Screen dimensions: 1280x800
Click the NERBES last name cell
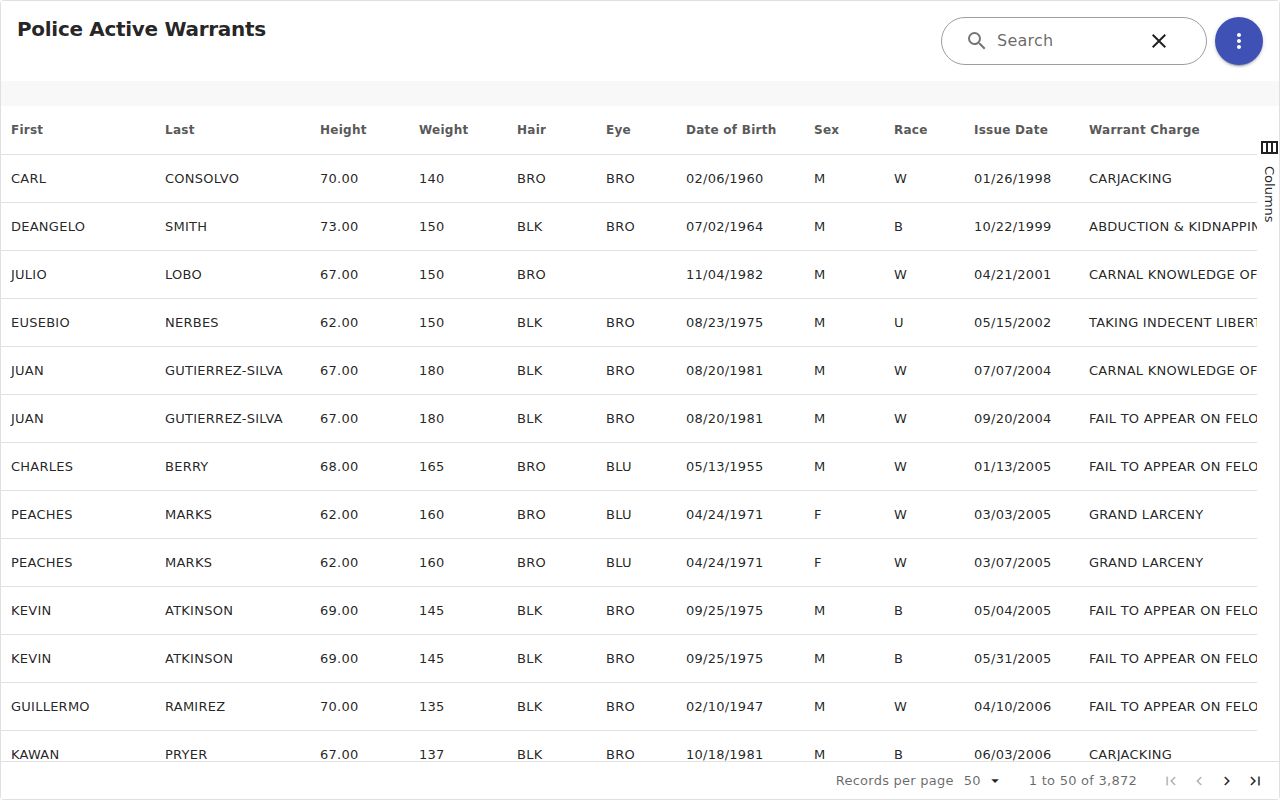point(232,323)
